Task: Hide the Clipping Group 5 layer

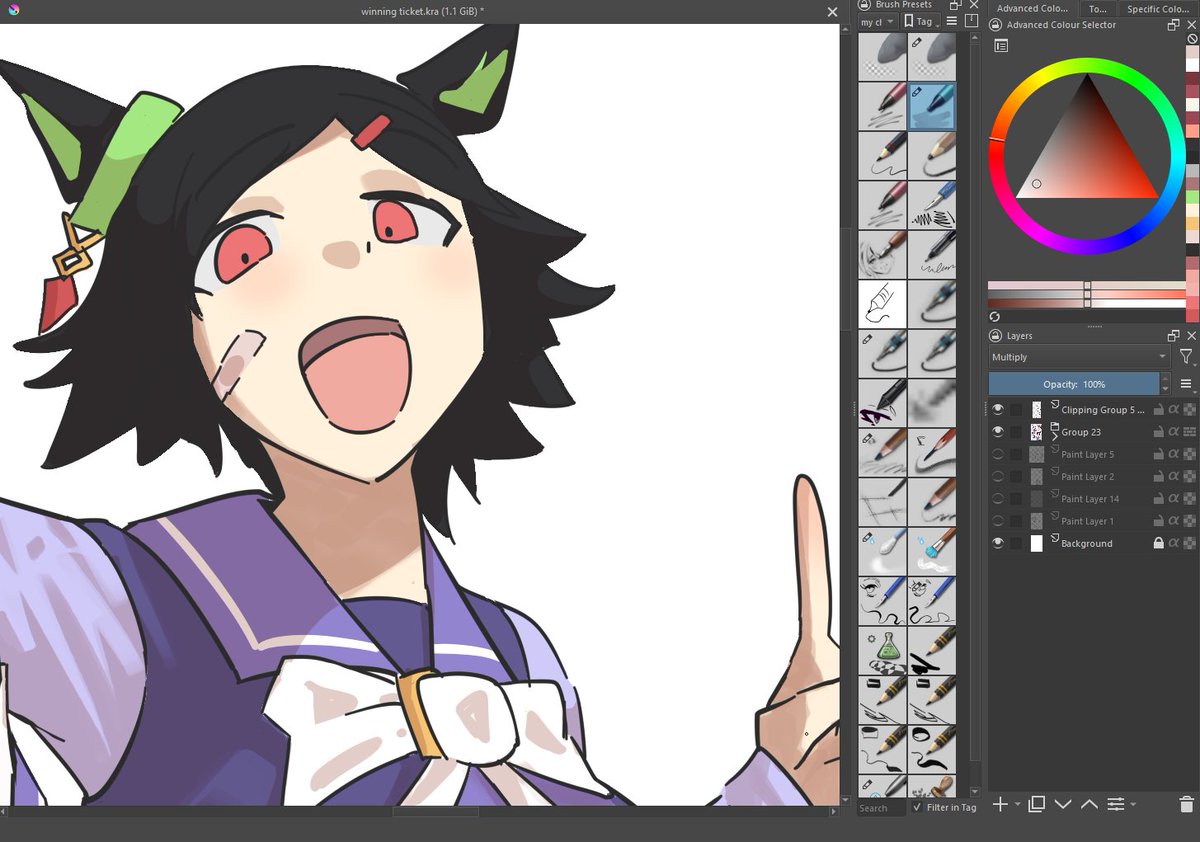Action: point(997,410)
